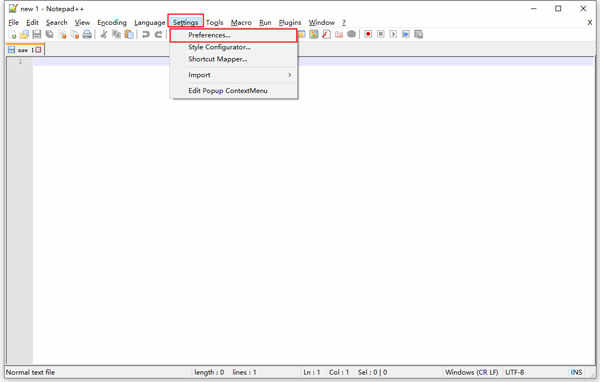
Task: Choose Shortcut Mapper... from the menu
Action: pos(234,59)
